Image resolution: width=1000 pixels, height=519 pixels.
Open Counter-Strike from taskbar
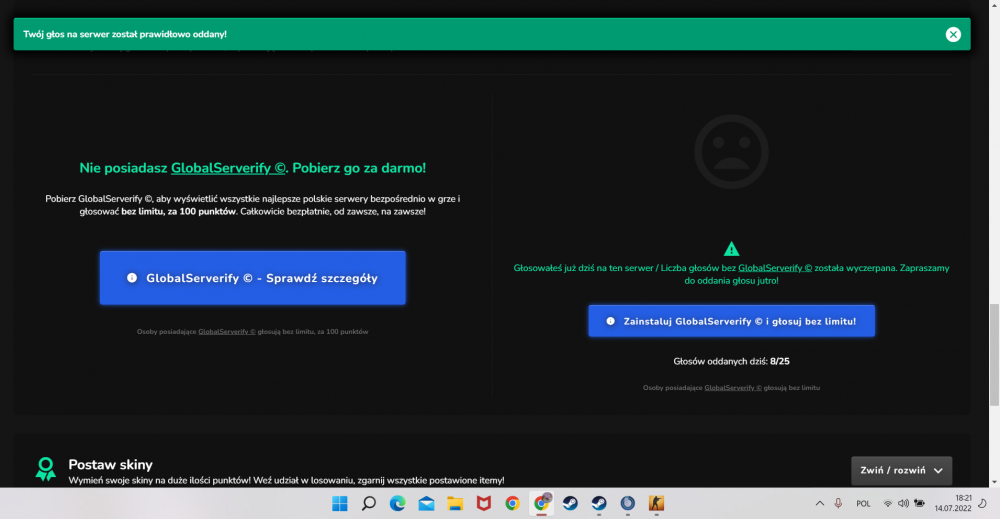click(656, 504)
